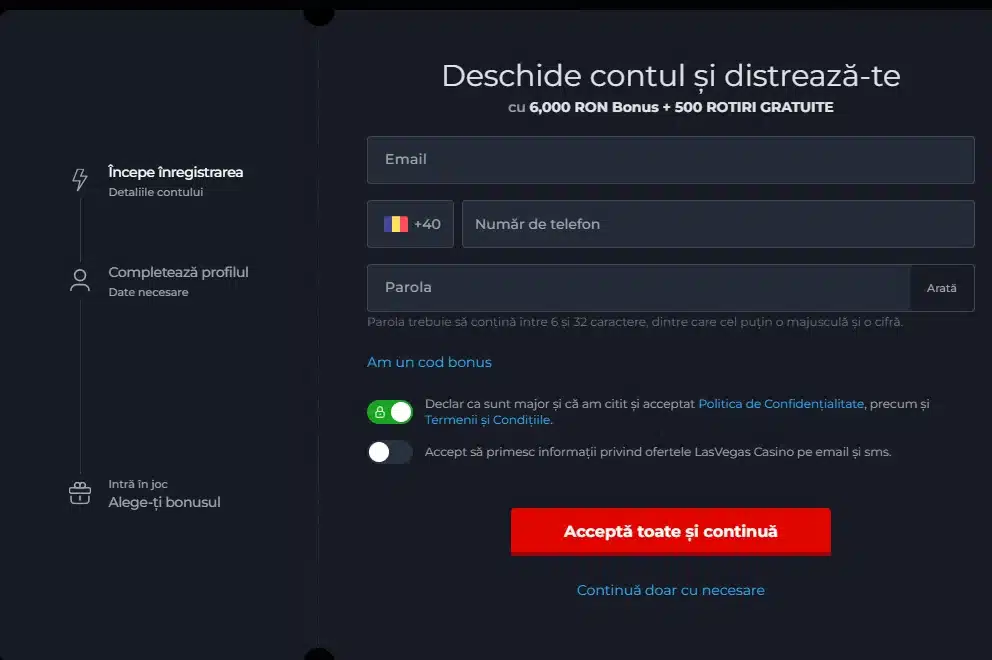Select the Alege-ți bonusul step
Image resolution: width=992 pixels, height=660 pixels.
coord(164,502)
